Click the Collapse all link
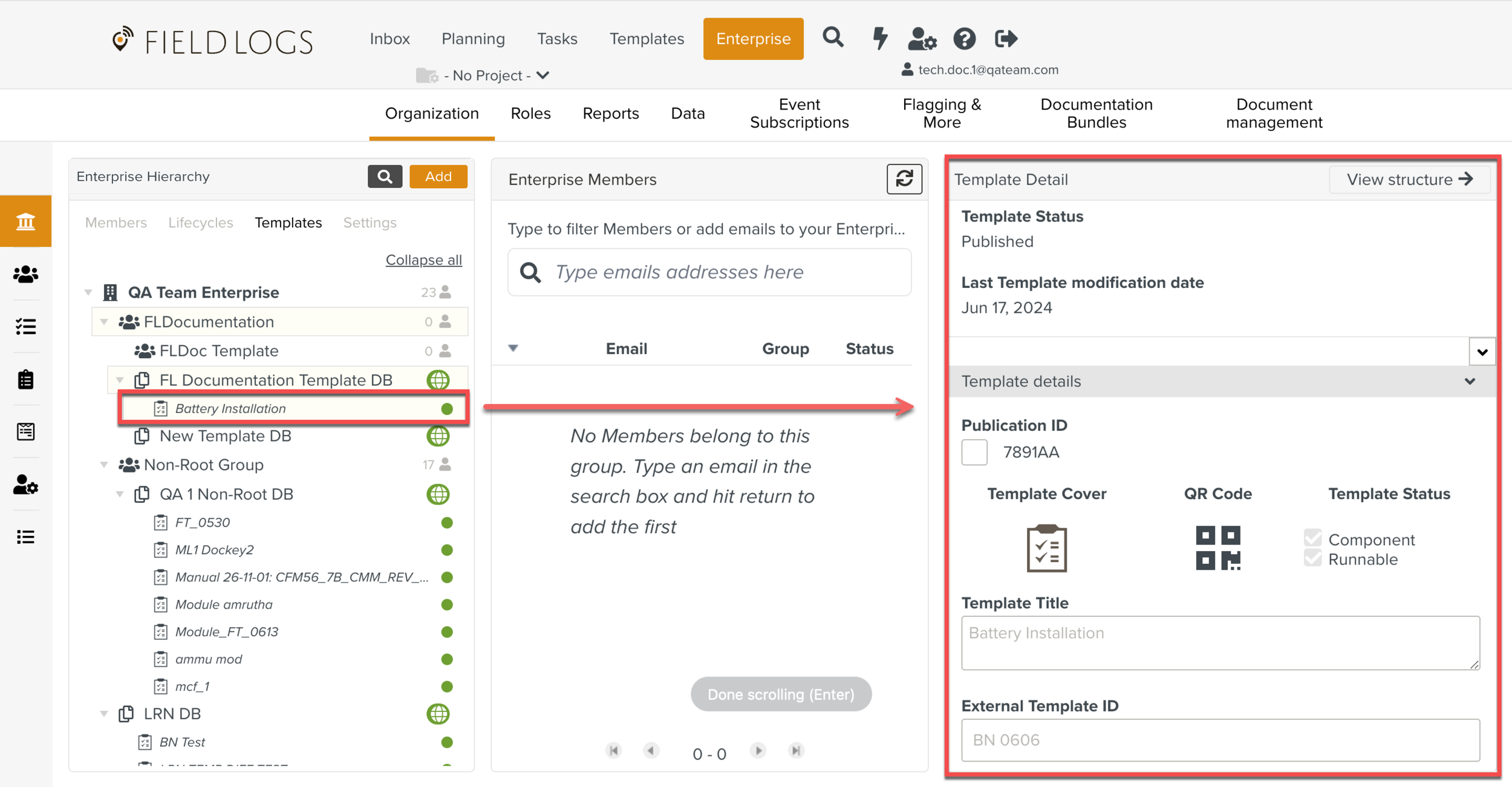 point(423,260)
